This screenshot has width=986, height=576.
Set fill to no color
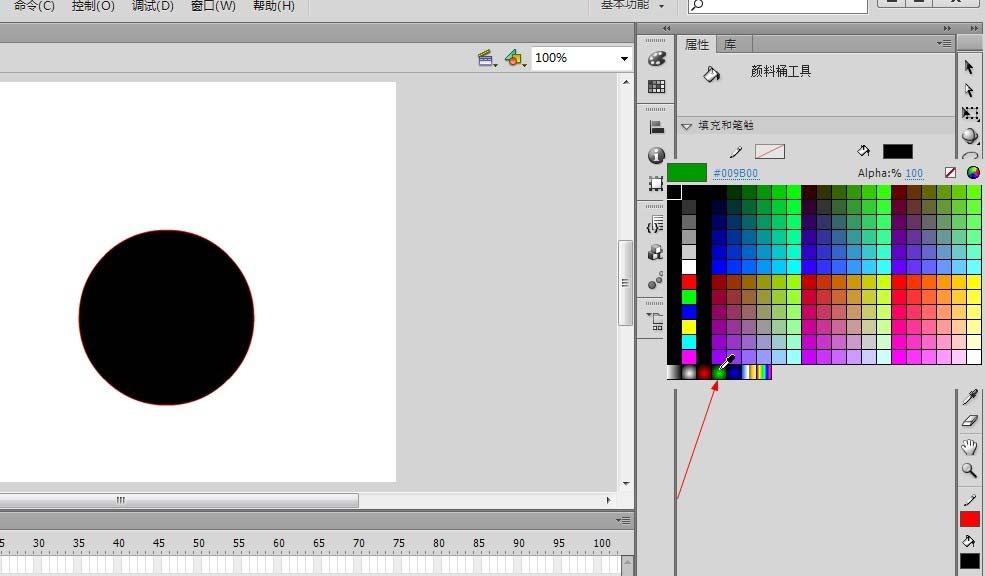click(x=950, y=173)
